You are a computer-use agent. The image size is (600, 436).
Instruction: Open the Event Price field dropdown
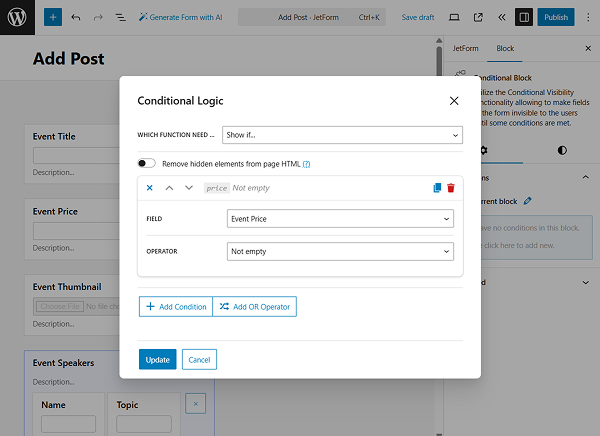point(340,219)
